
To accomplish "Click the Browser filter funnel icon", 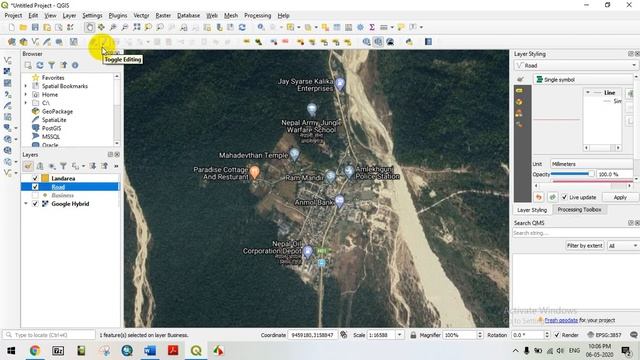I will 51,65.
